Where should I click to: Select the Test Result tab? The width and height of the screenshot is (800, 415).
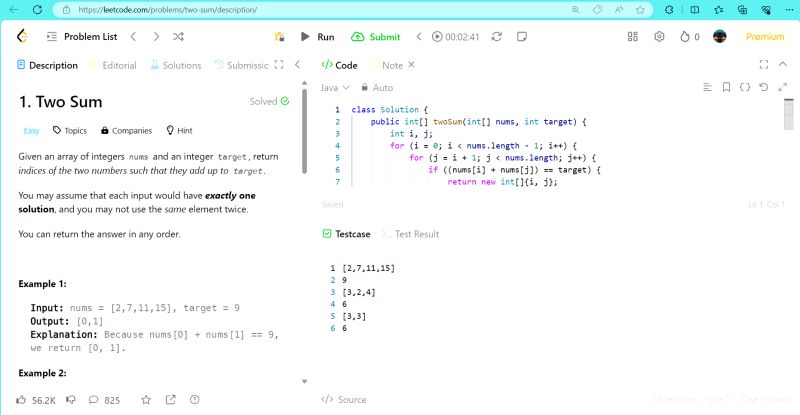[410, 234]
